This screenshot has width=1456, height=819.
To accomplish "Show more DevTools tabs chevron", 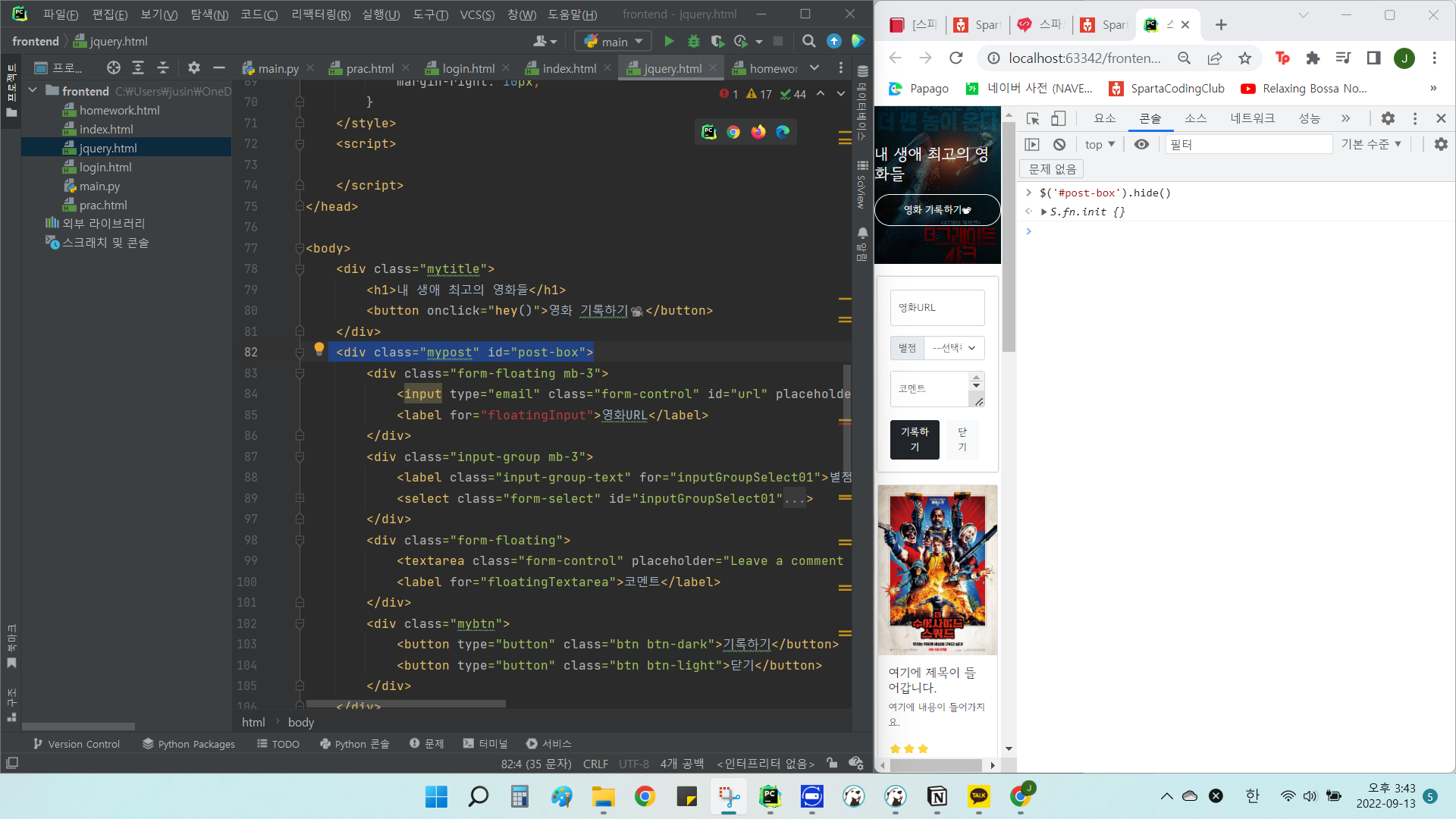I will point(1345,118).
